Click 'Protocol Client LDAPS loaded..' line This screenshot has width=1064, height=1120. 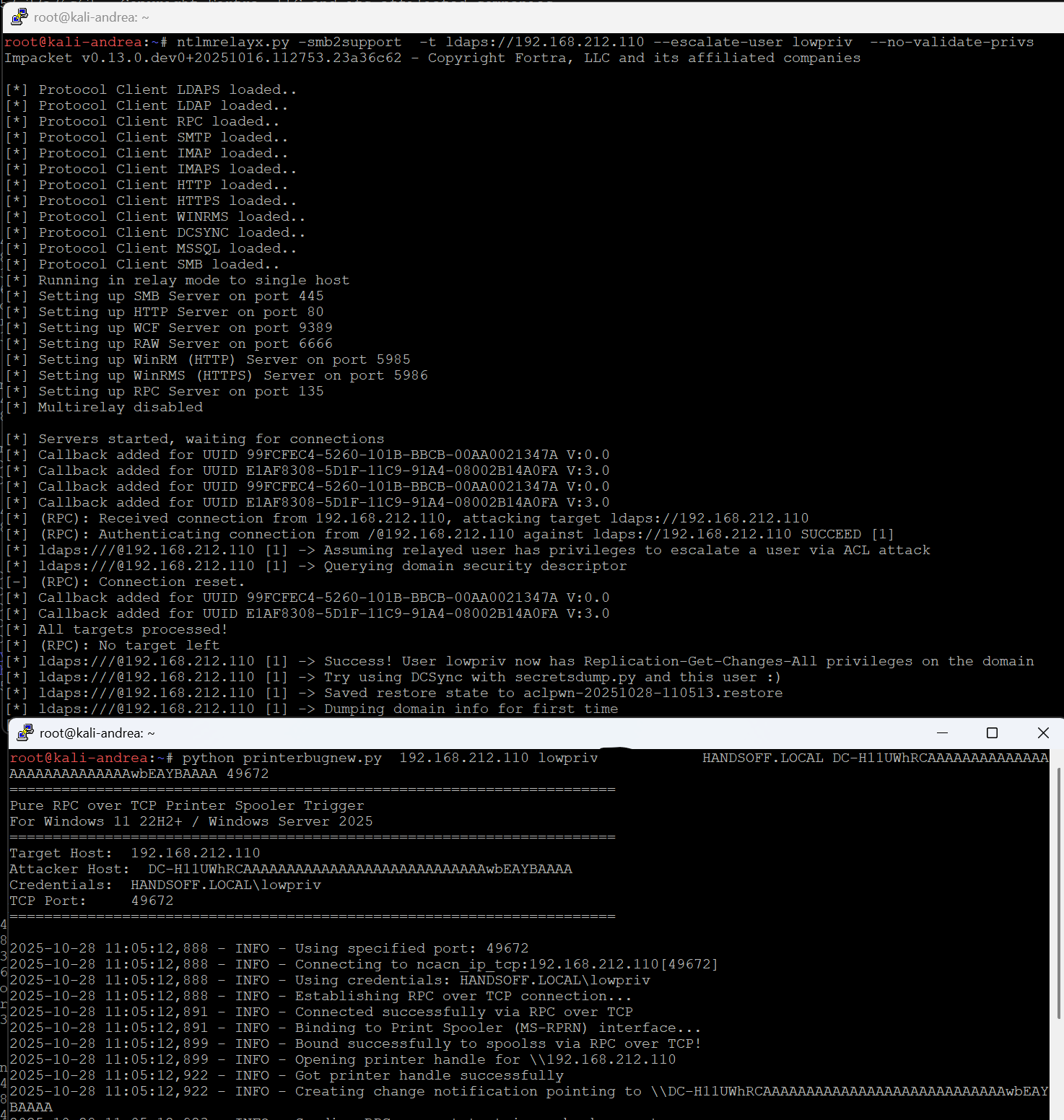(151, 89)
